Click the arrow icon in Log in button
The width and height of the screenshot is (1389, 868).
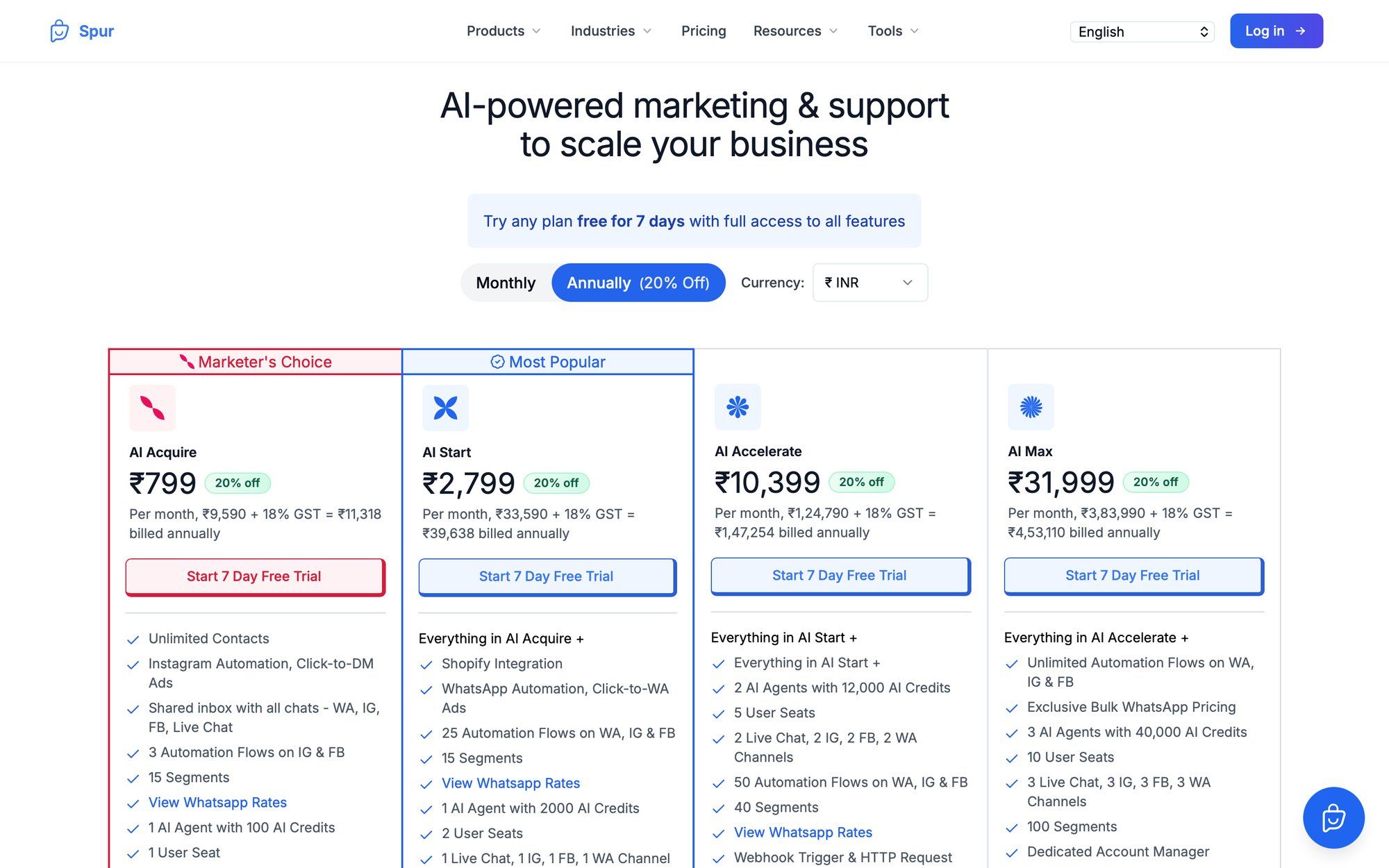[1300, 31]
